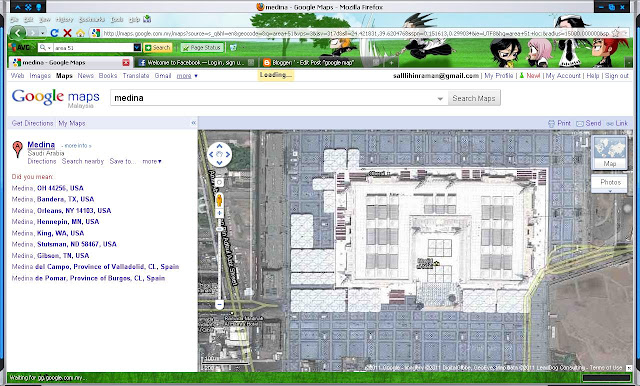Pan the map left with the left arrow

click(x=211, y=154)
